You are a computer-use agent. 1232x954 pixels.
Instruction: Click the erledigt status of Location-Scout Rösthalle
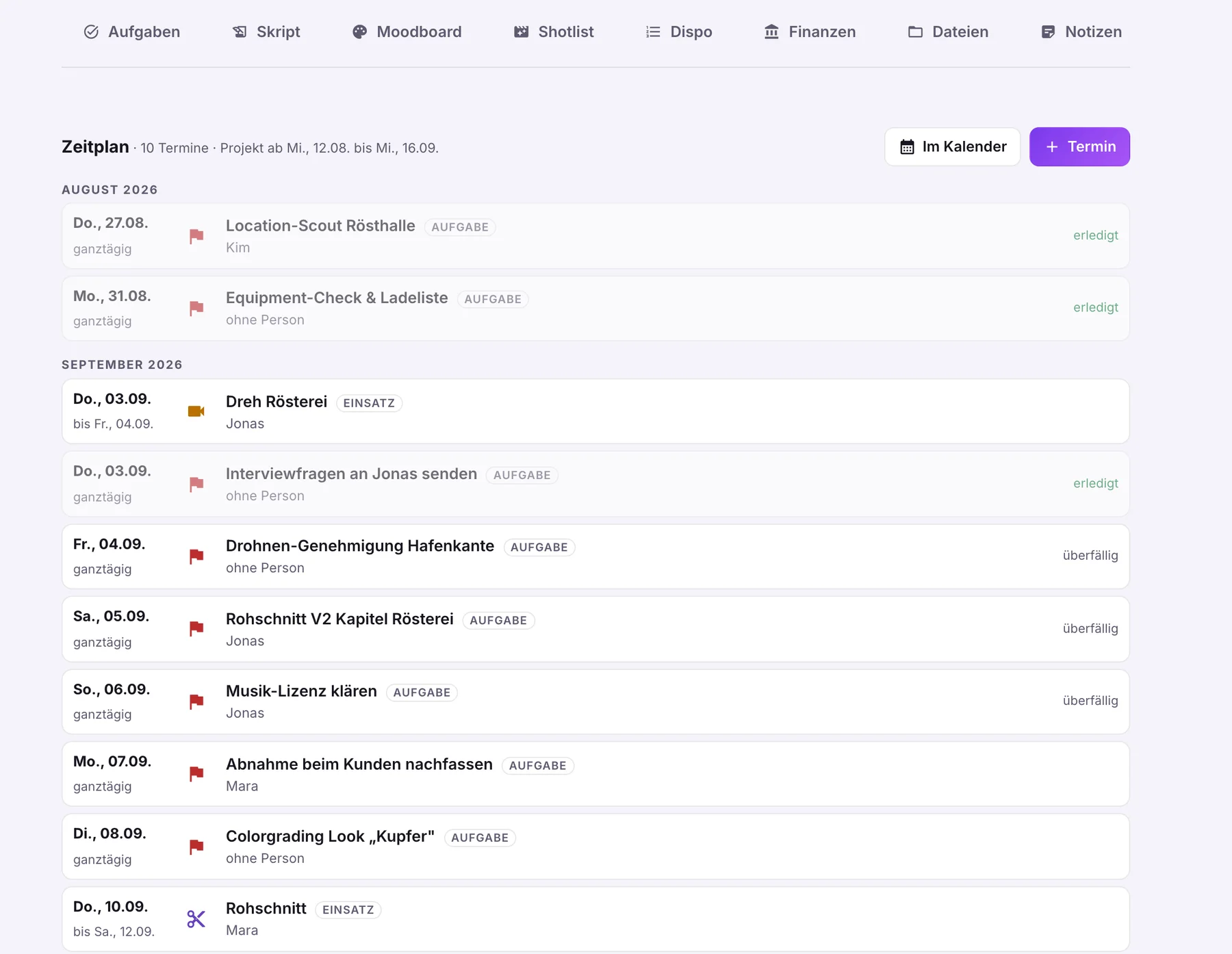(x=1095, y=235)
